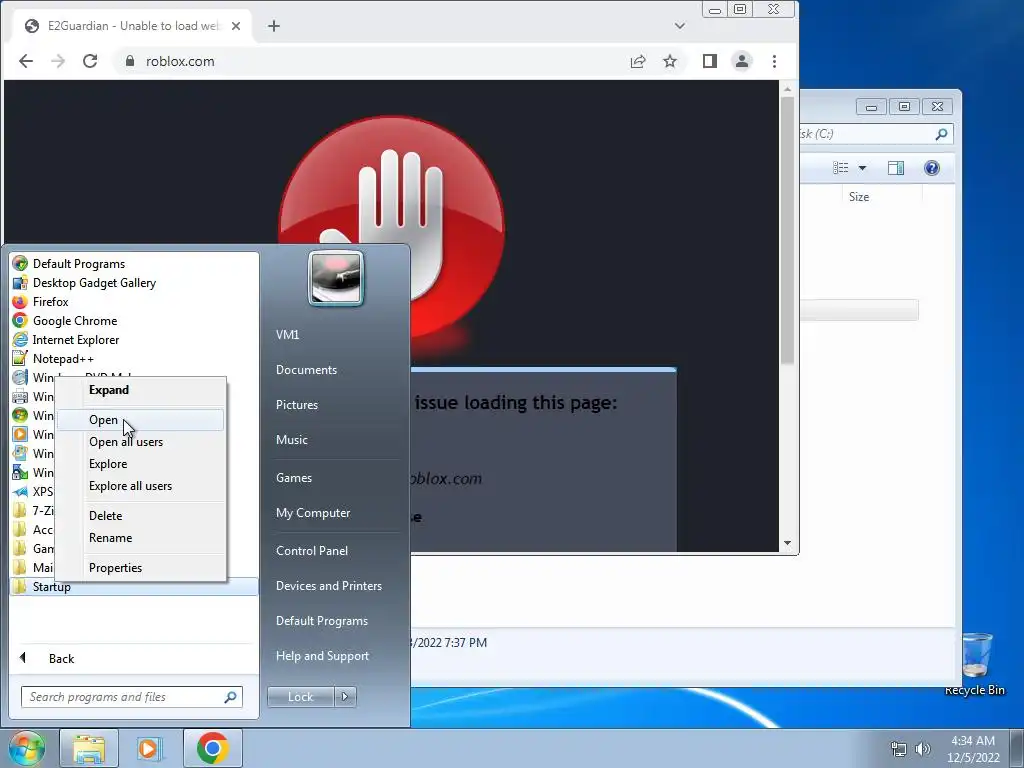Click the Chrome taskbar button
This screenshot has width=1024, height=768.
(212, 748)
